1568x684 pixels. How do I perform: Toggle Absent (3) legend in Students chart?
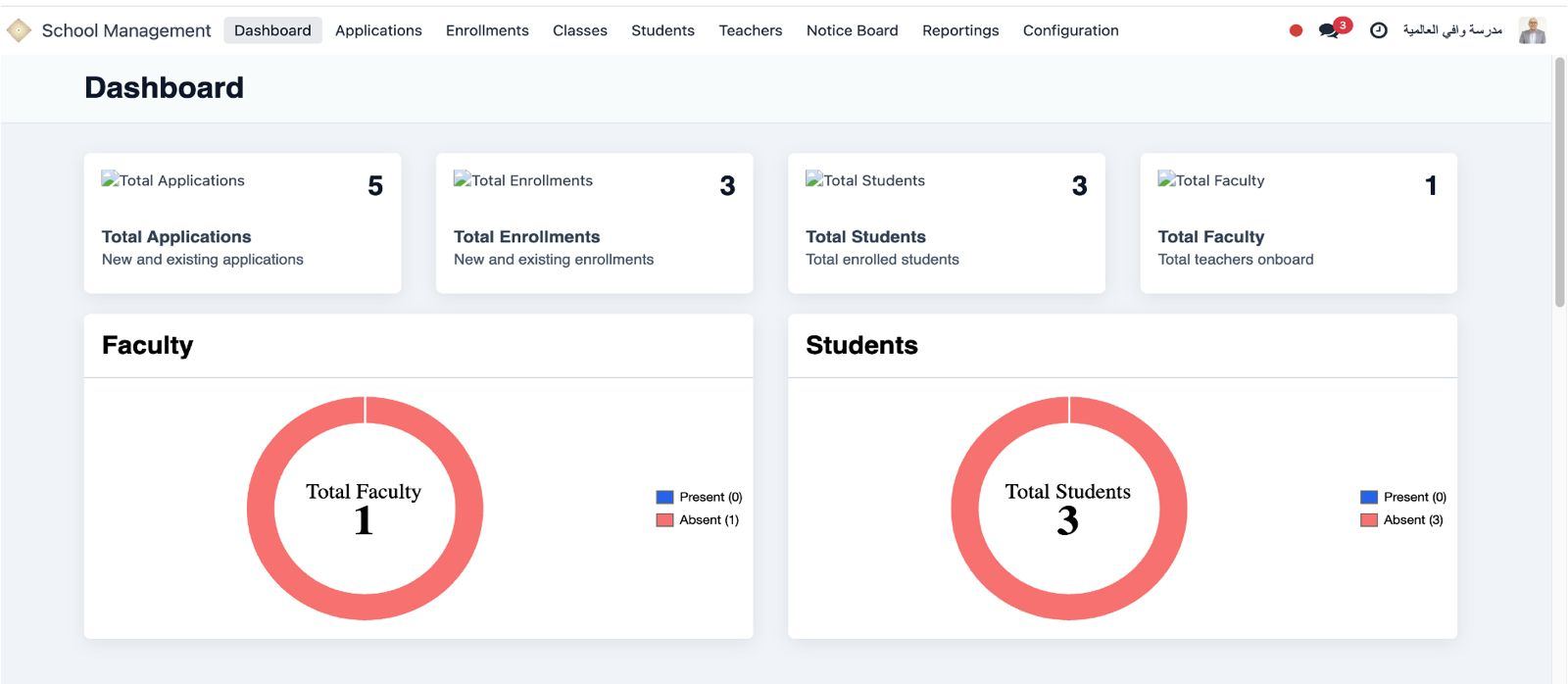pos(1401,519)
